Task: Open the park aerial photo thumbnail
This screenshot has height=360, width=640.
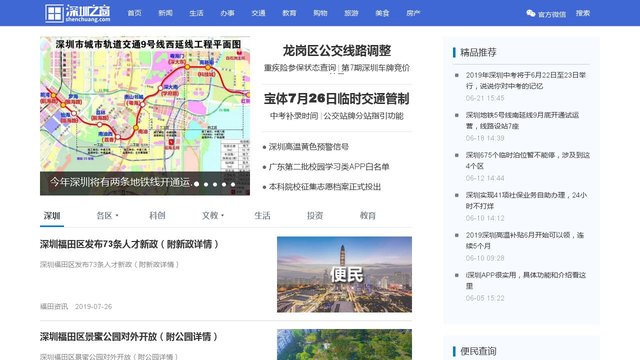Action: tap(344, 344)
